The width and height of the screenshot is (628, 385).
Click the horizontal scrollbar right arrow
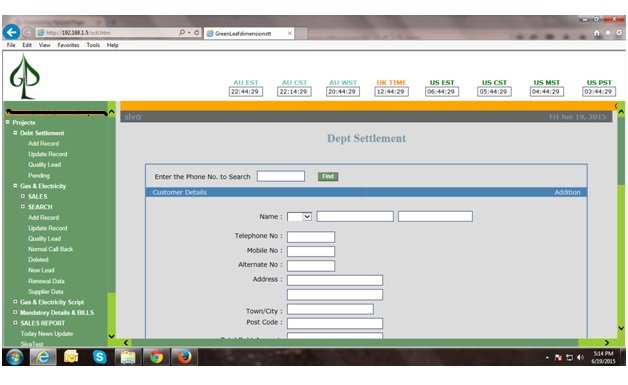(x=607, y=343)
